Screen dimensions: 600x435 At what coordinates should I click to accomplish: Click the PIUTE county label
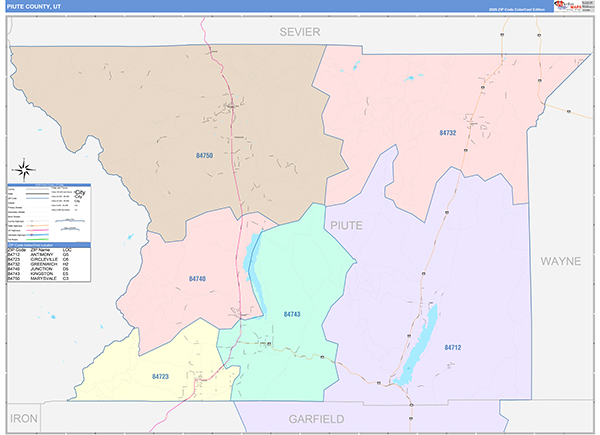tap(346, 225)
